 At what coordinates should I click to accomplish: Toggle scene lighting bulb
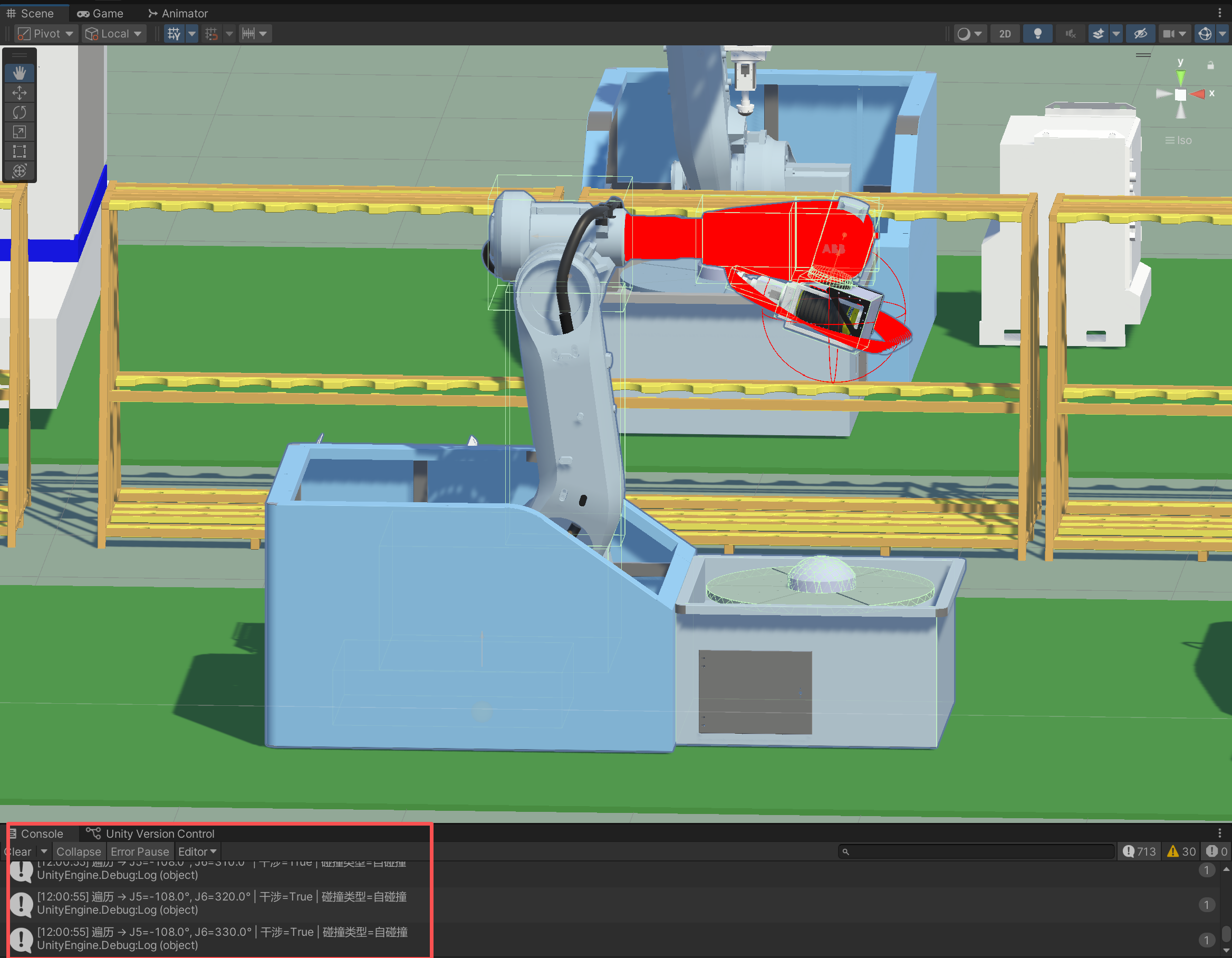1037,34
